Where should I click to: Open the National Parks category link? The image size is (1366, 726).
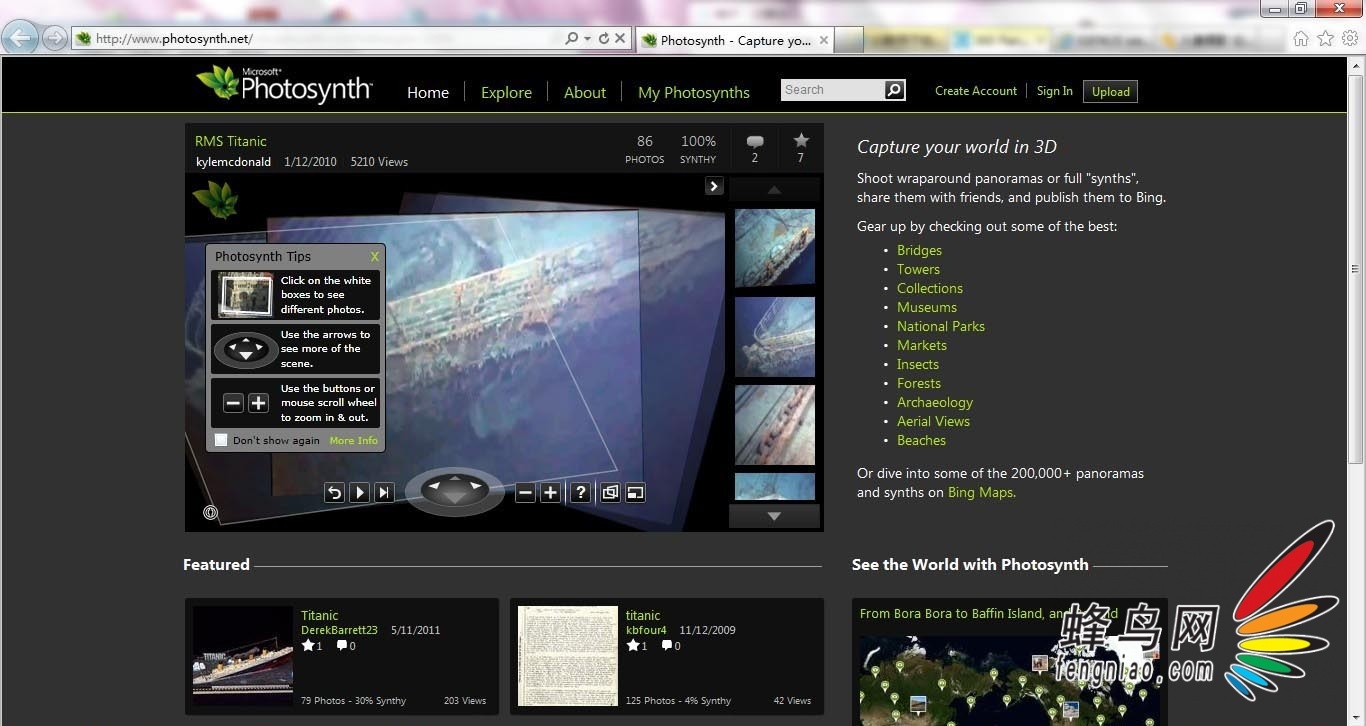(x=941, y=326)
